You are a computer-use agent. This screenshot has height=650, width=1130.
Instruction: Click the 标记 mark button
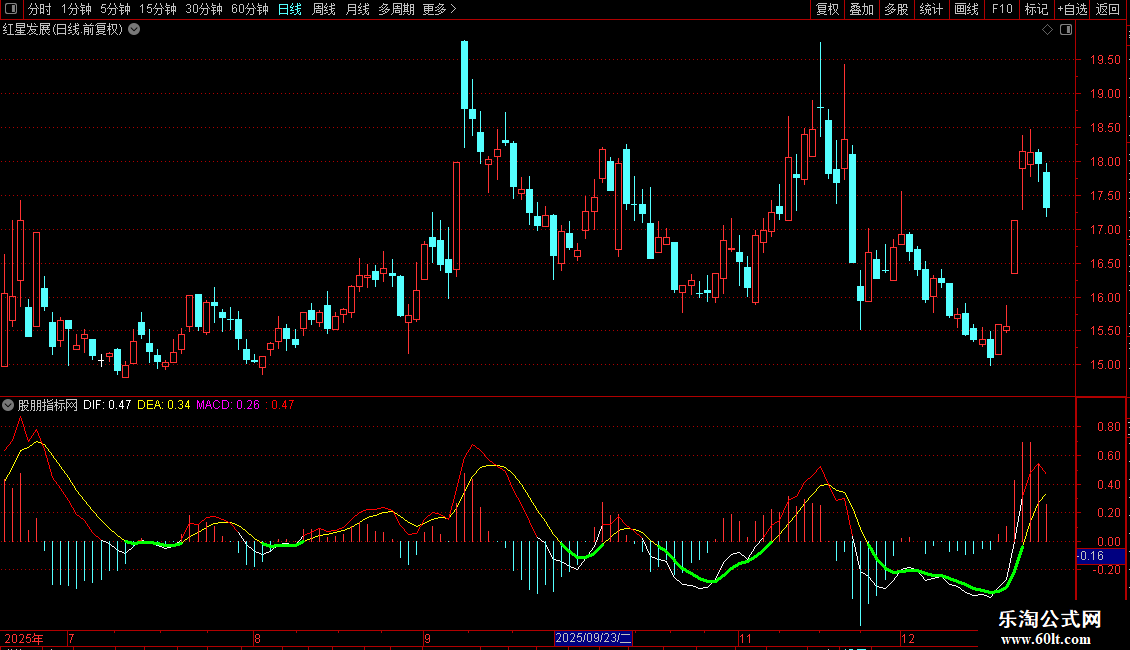pyautogui.click(x=1036, y=9)
